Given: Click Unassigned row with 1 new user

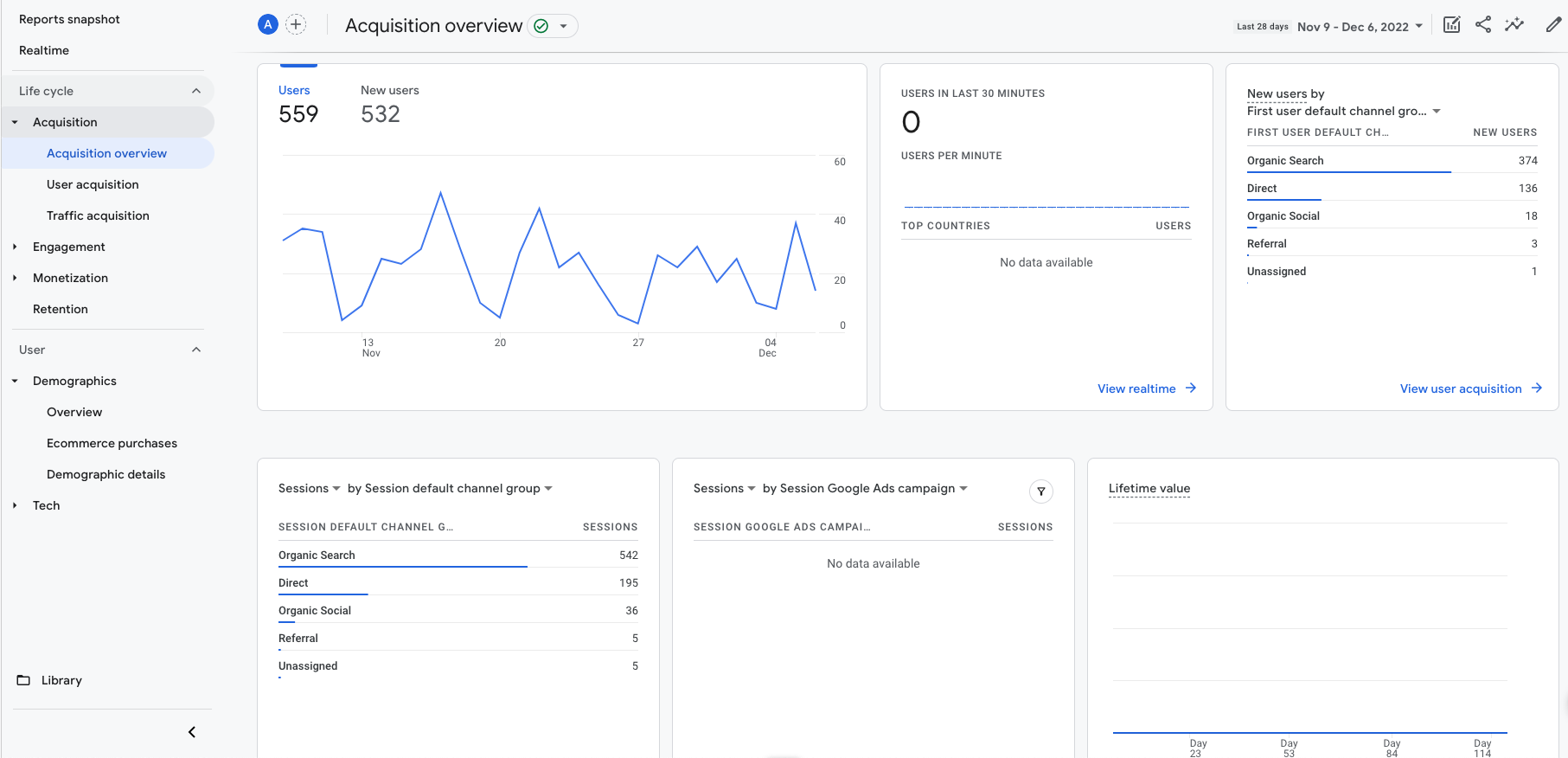Looking at the screenshot, I should (x=1392, y=272).
